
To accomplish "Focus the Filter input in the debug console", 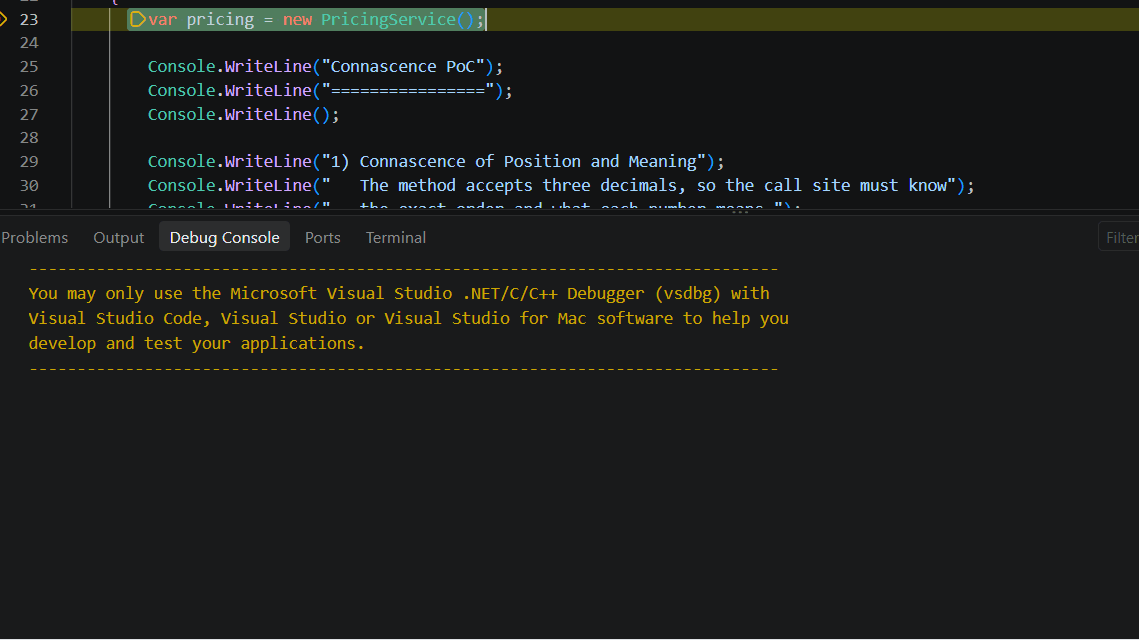I will click(1119, 238).
